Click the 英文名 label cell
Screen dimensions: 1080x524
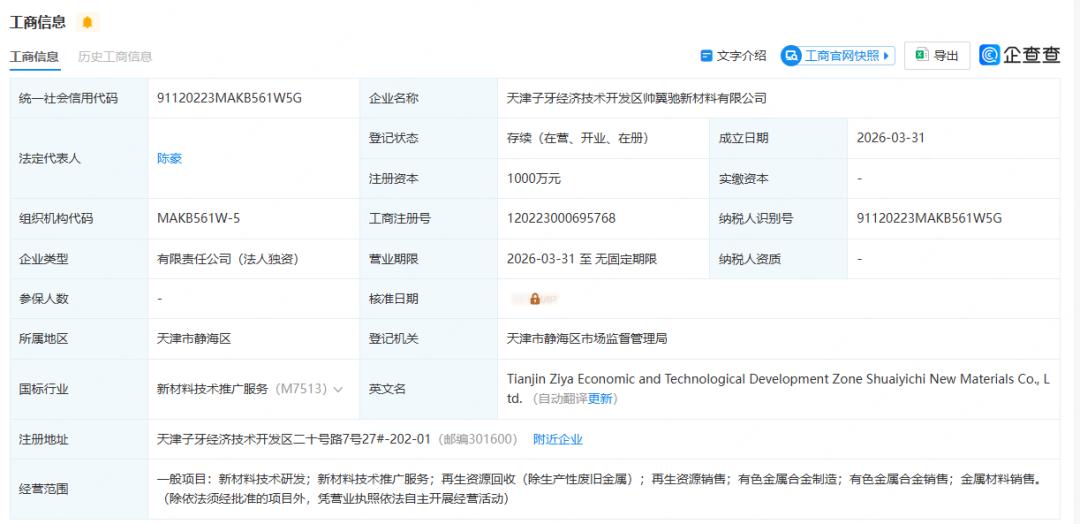(428, 389)
